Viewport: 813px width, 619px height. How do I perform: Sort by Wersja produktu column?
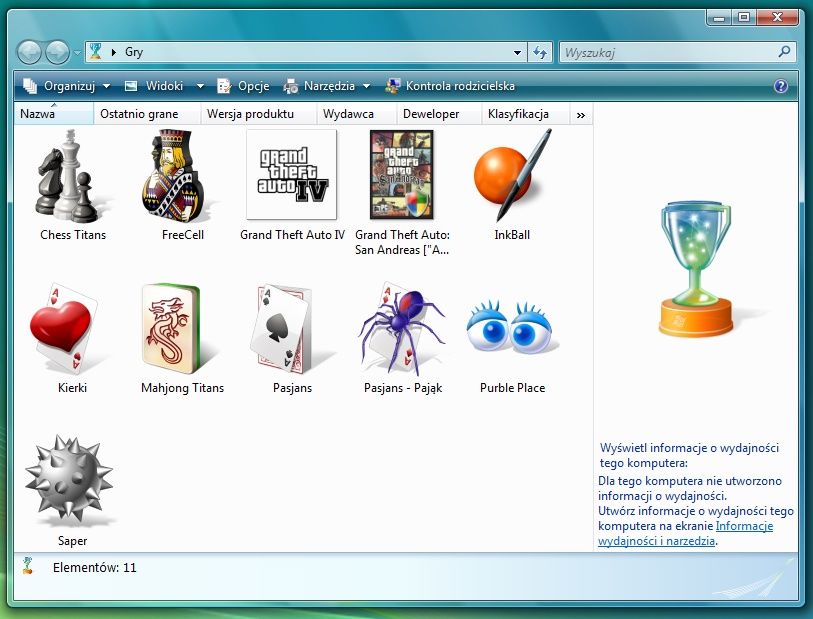258,114
